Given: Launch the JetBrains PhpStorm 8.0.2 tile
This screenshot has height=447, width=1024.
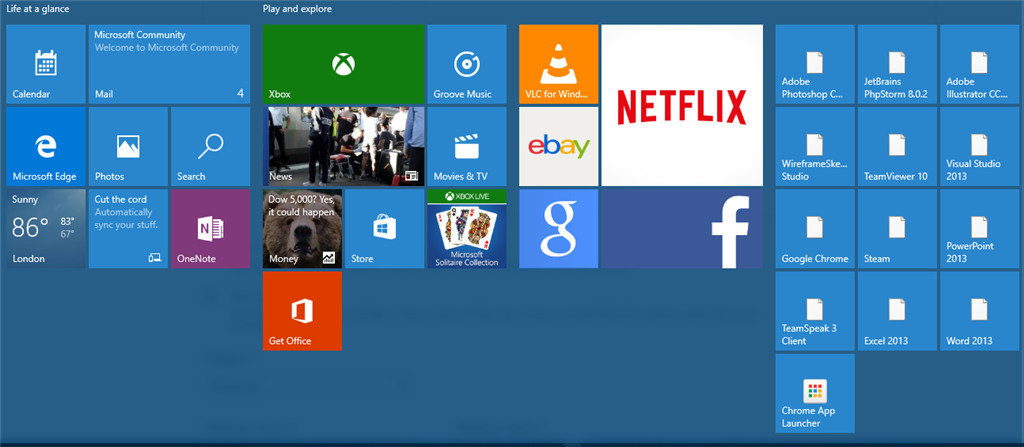Looking at the screenshot, I should pyautogui.click(x=897, y=64).
